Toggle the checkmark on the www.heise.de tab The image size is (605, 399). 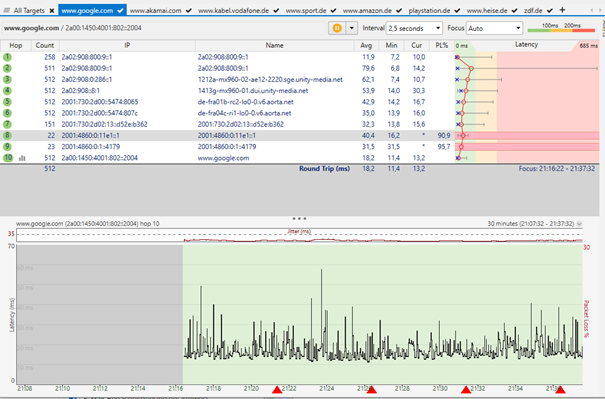pos(514,10)
